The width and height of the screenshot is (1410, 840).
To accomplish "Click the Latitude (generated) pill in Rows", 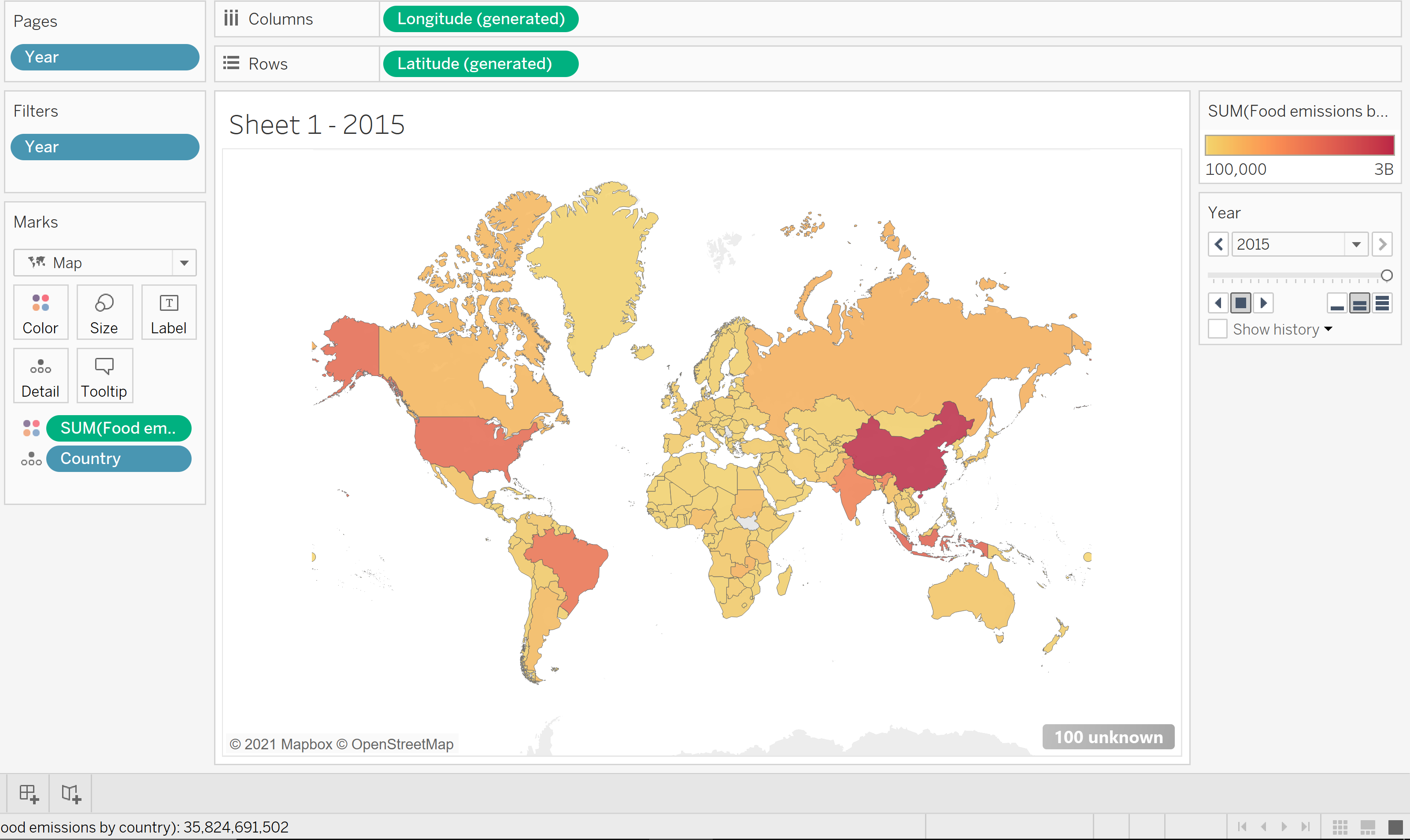I will coord(481,63).
